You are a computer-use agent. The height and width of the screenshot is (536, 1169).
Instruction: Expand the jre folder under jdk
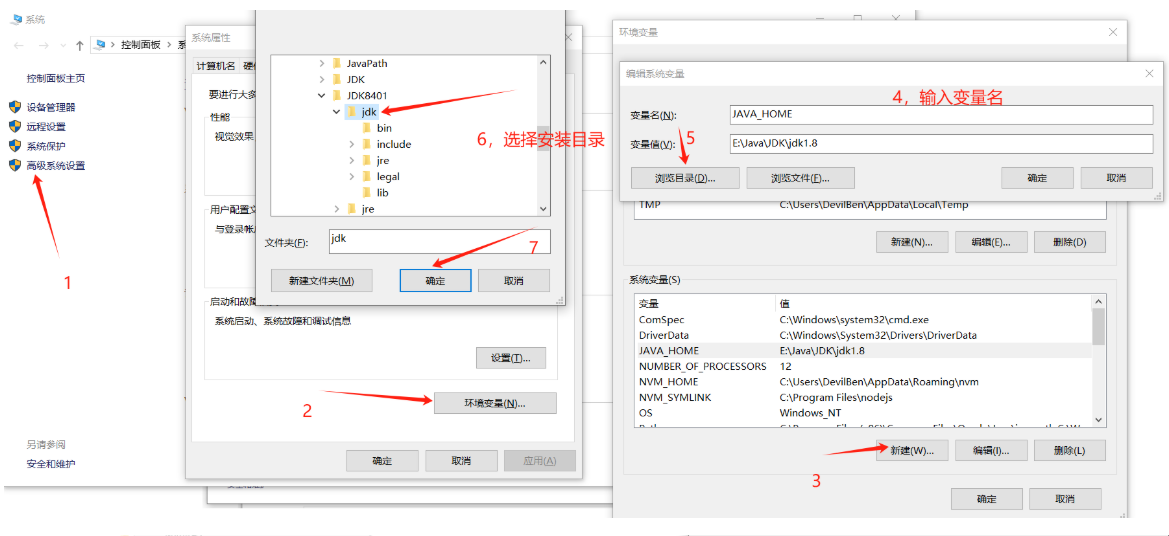click(352, 160)
